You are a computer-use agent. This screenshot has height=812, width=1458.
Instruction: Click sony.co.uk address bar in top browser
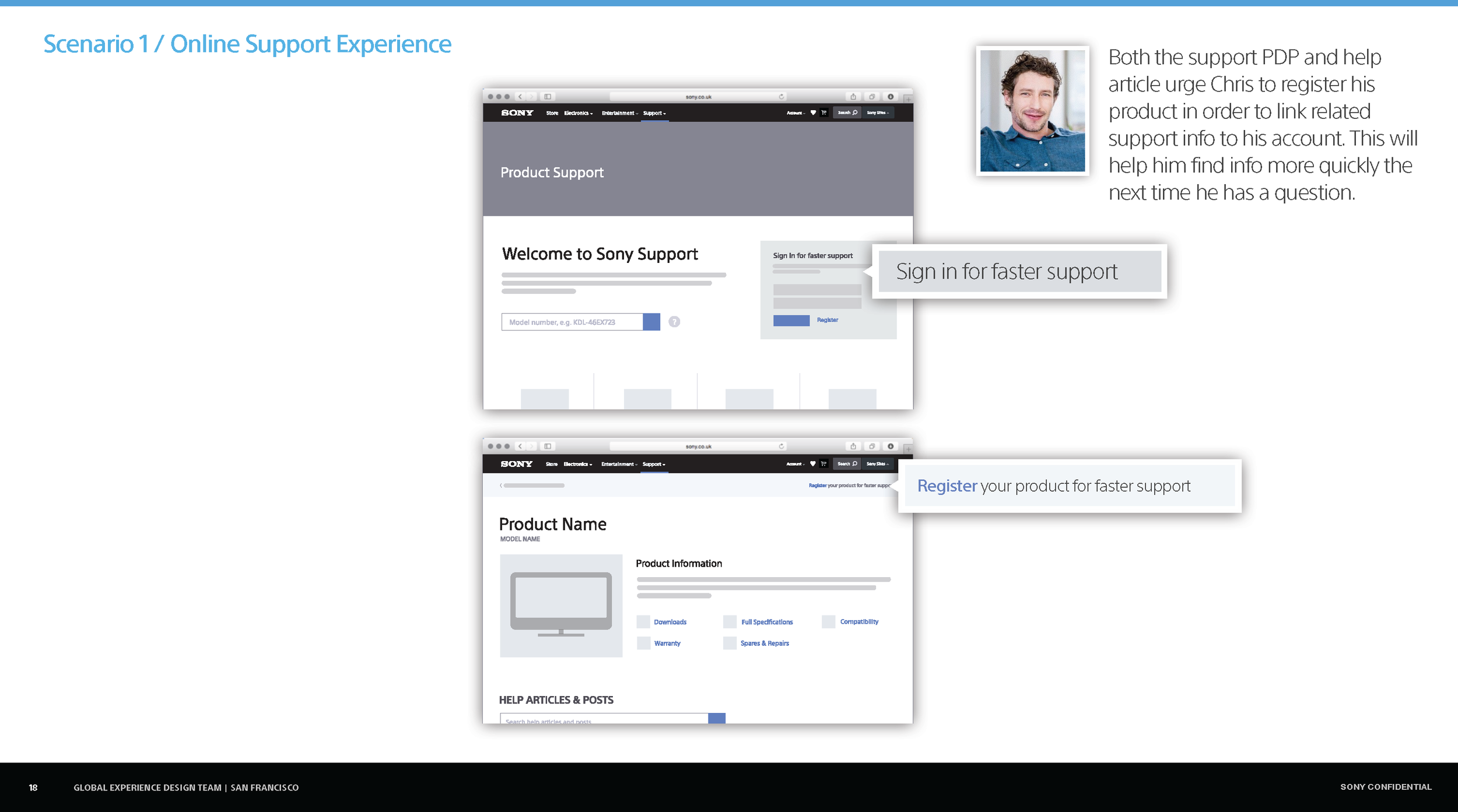(698, 97)
